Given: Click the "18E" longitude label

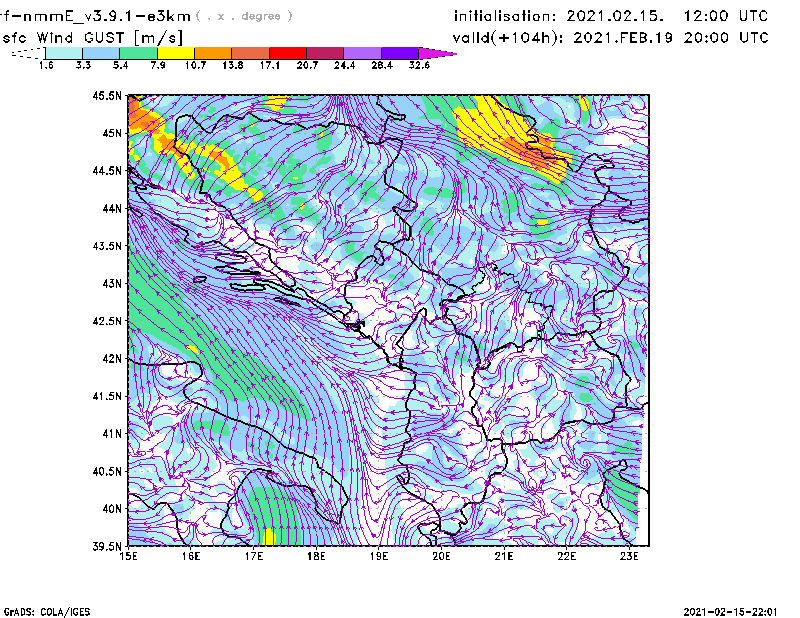Looking at the screenshot, I should [316, 556].
